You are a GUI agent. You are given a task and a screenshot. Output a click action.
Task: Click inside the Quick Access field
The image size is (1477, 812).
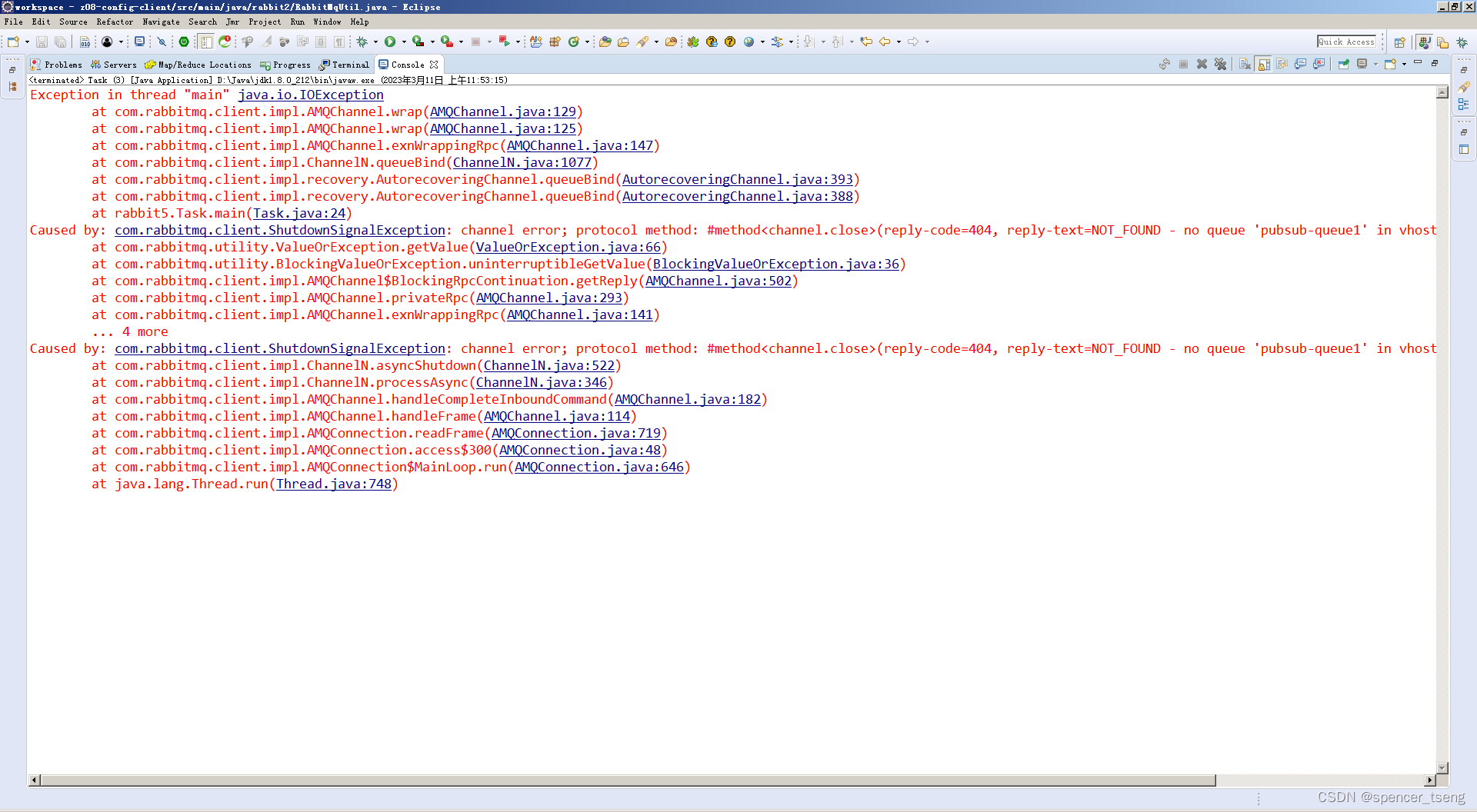[x=1346, y=42]
